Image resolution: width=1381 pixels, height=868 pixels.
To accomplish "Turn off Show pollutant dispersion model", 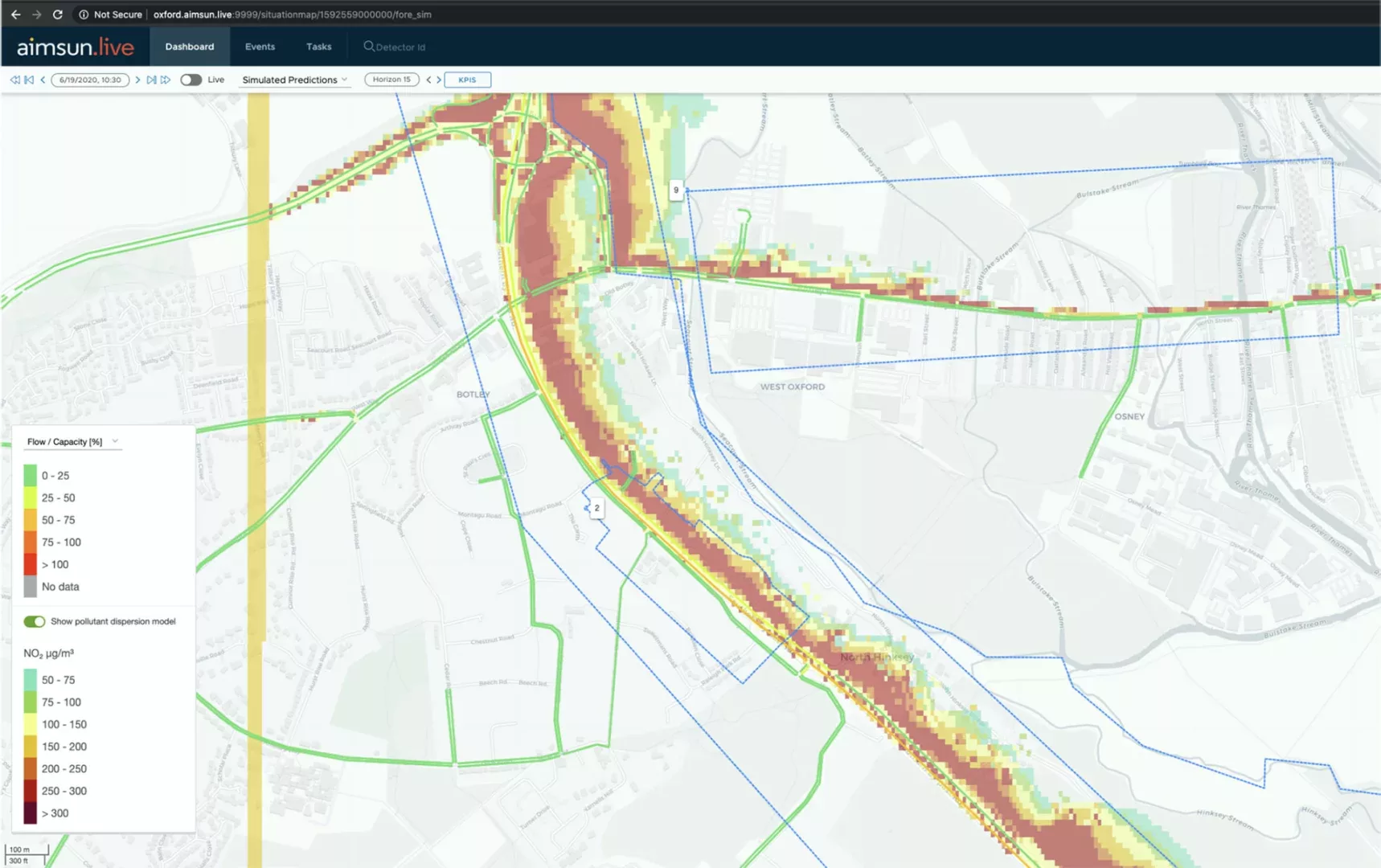I will 35,621.
